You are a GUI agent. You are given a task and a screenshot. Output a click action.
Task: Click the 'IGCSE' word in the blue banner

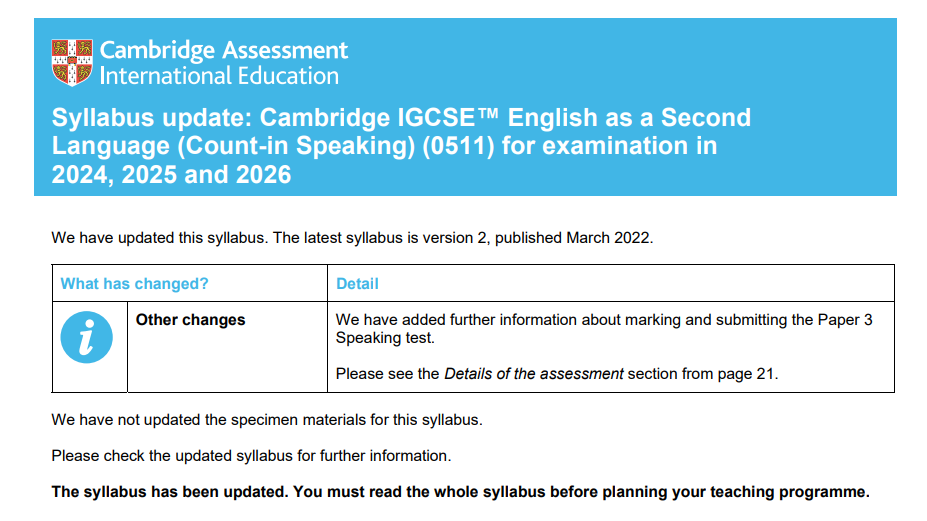point(436,118)
